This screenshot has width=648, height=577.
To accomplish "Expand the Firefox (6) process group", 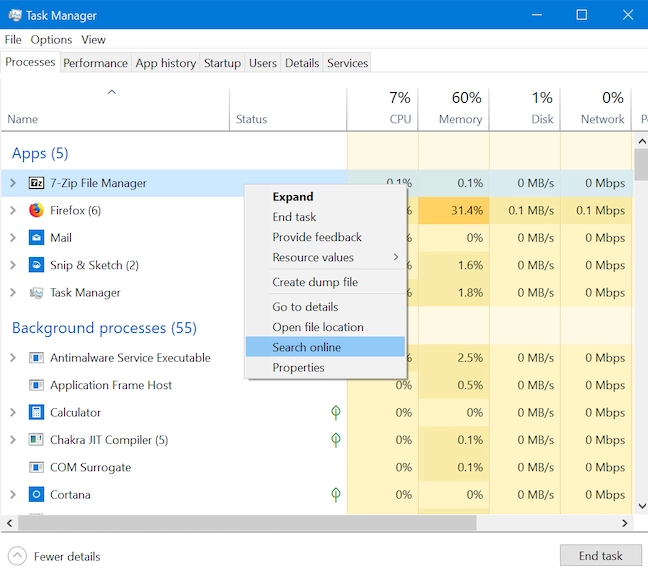I will point(13,210).
